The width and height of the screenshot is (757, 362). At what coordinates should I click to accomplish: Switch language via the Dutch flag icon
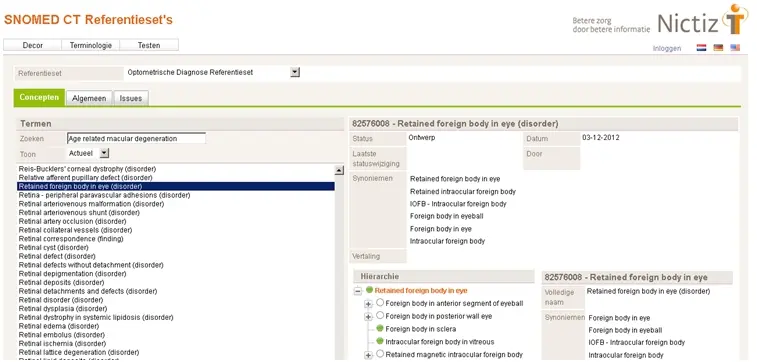701,48
